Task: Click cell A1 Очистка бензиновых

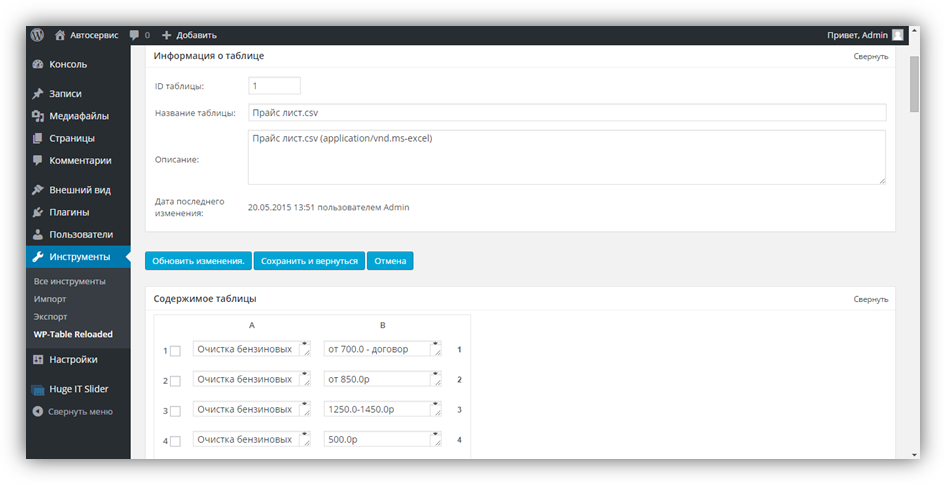Action: [x=252, y=349]
